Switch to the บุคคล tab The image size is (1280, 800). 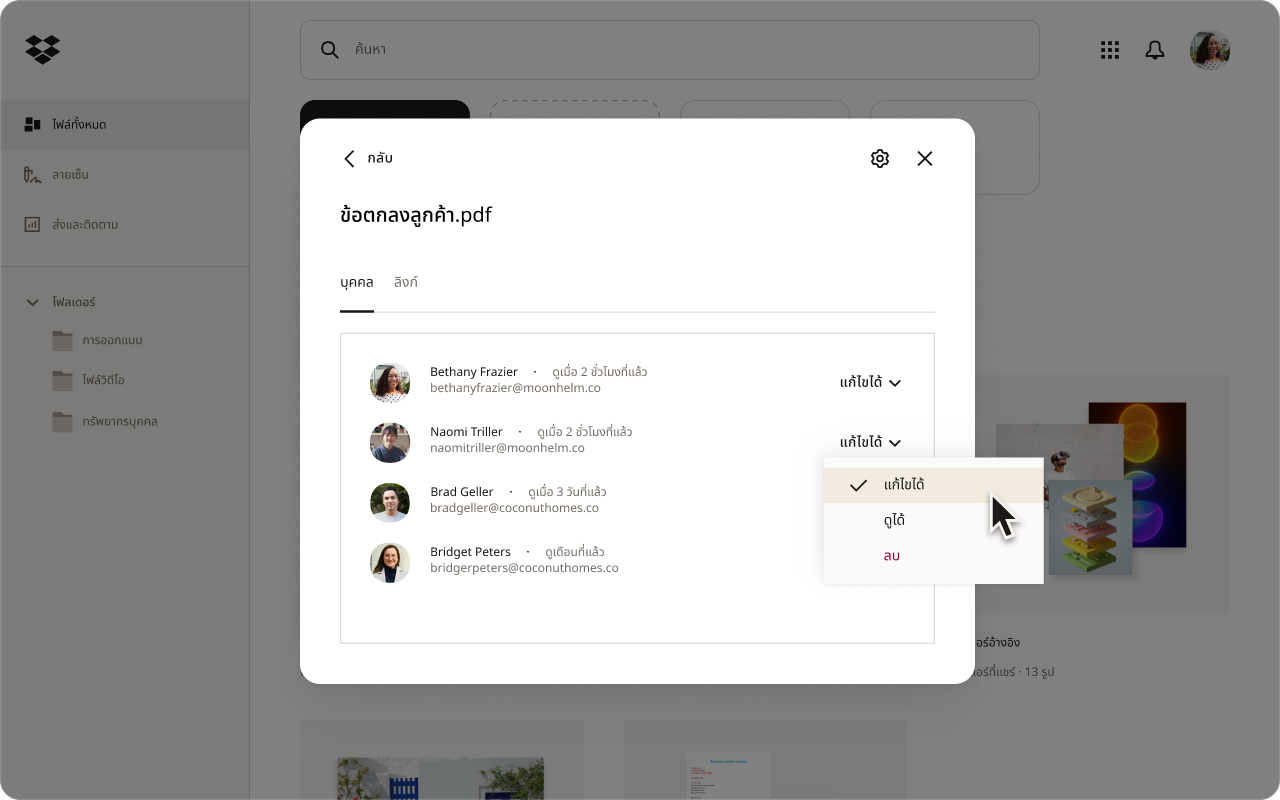357,283
